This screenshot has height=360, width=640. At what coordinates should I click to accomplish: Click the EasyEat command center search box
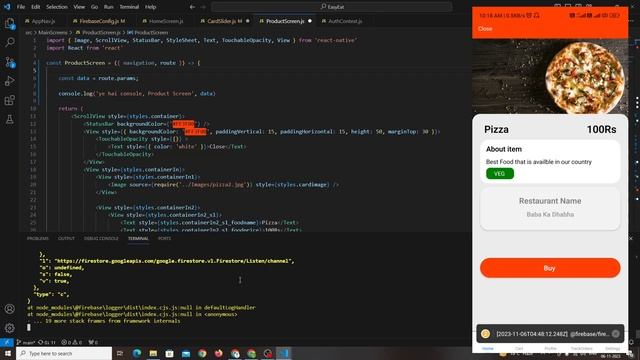tap(332, 7)
